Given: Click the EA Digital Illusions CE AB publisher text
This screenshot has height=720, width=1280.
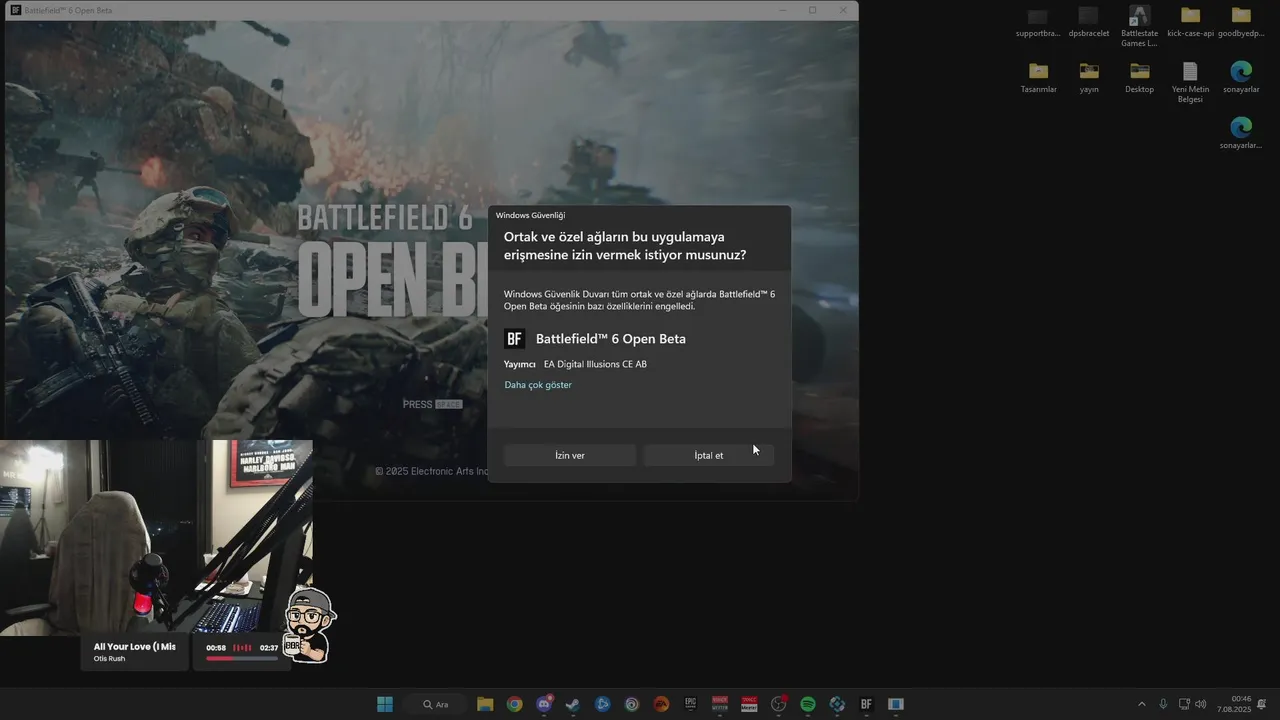Looking at the screenshot, I should coord(595,364).
